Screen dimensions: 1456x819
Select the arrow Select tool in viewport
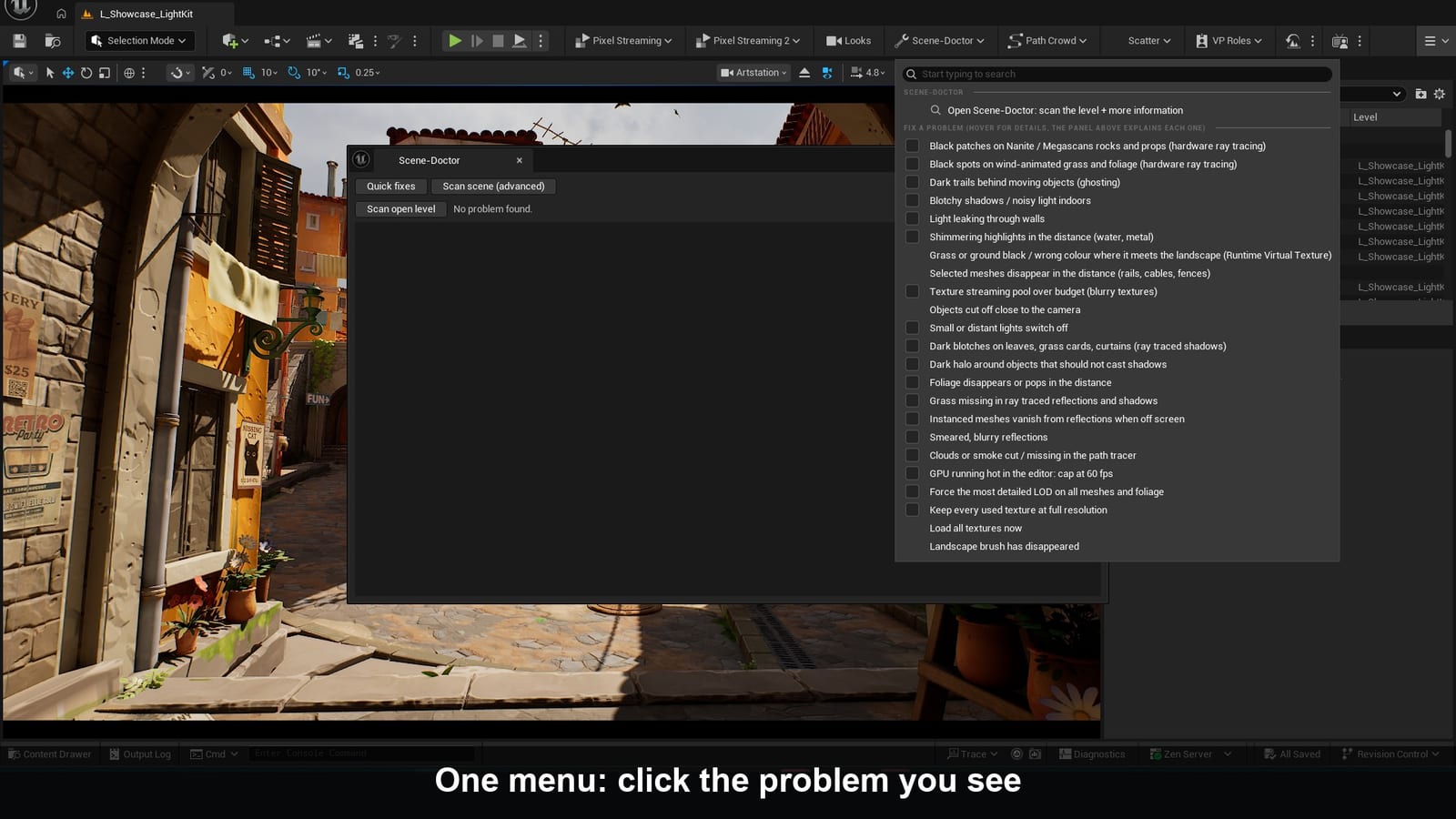coord(50,73)
